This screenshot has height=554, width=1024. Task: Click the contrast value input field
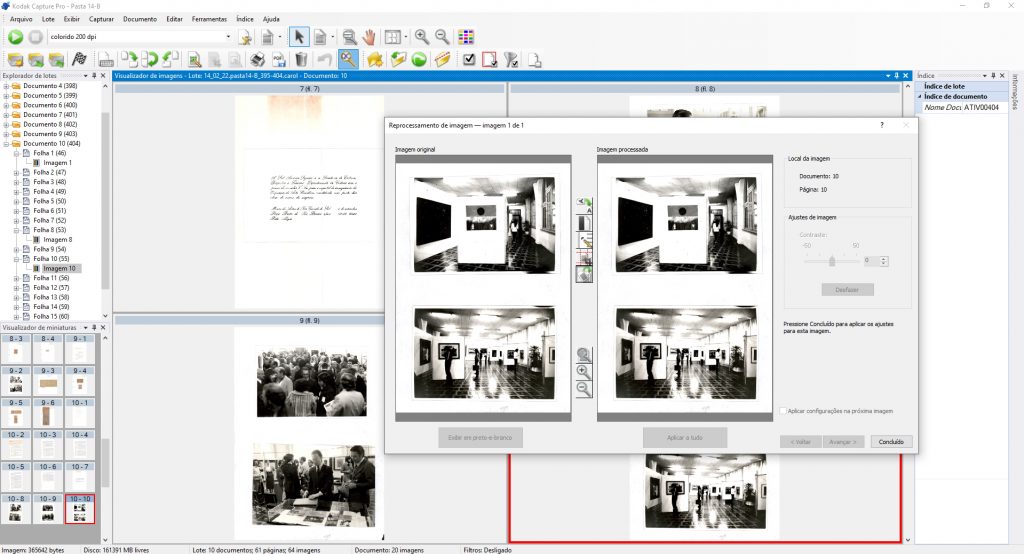(871, 261)
